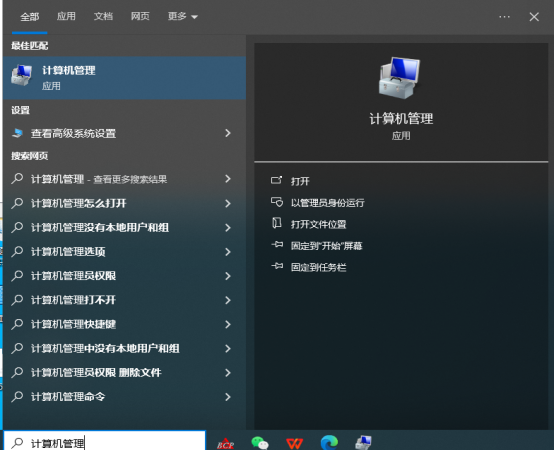
Task: Click 打开 to launch 计算机管理
Action: coord(300,181)
